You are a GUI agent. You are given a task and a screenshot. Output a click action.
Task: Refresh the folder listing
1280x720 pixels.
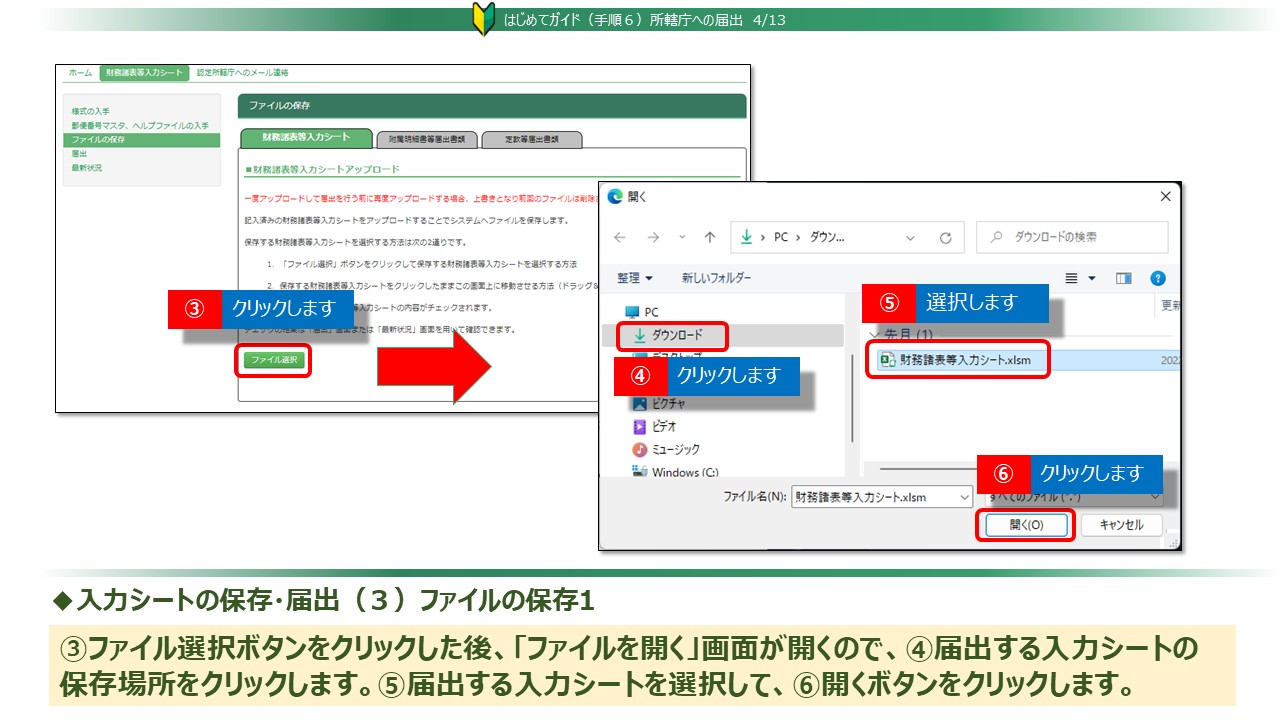pyautogui.click(x=945, y=238)
